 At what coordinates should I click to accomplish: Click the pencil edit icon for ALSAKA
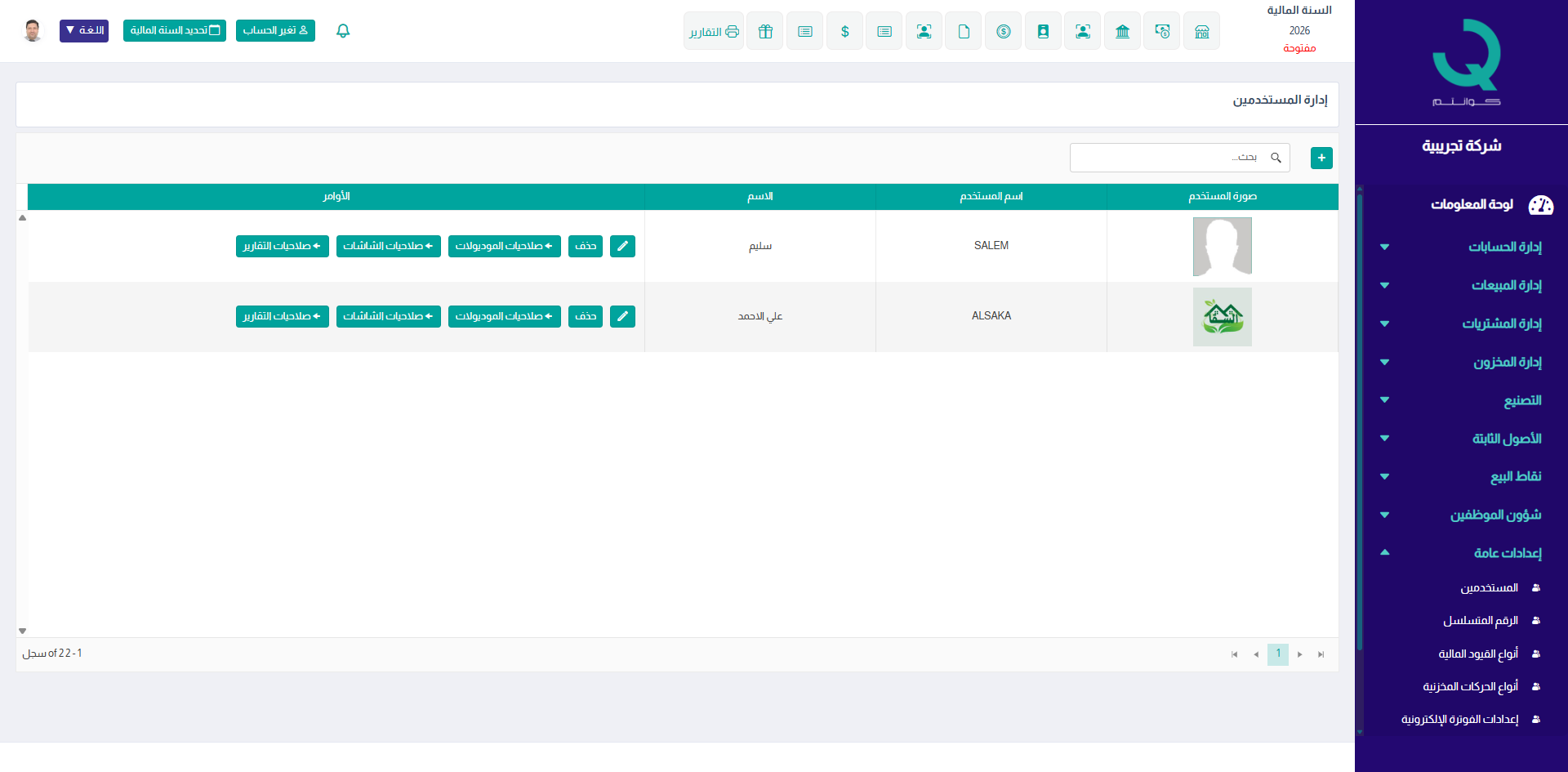[622, 316]
